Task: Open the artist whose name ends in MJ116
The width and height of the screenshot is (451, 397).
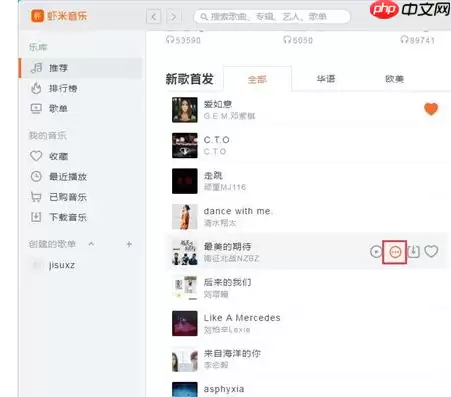Action: [225, 187]
